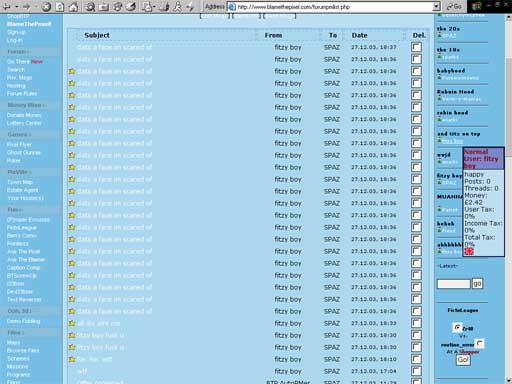
Task: Click the Stop loading toolbar icon
Action: (46, 7)
